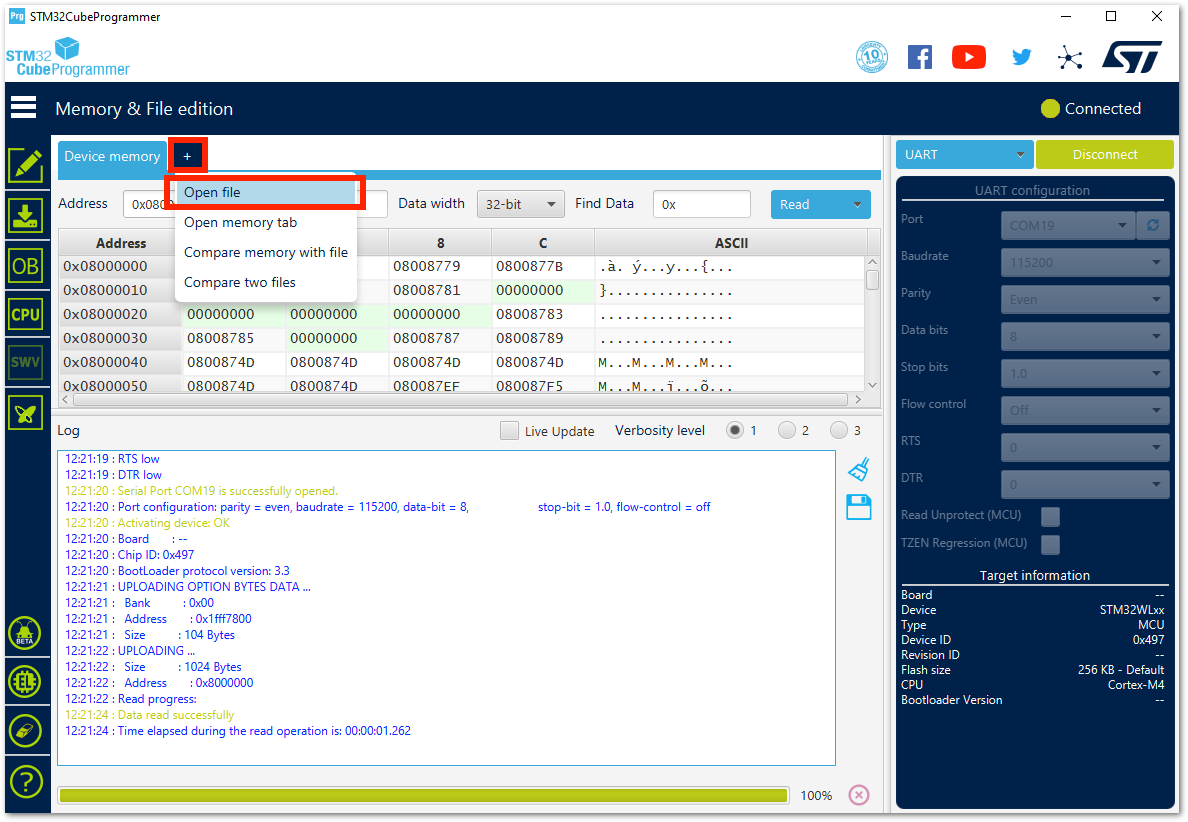Choose Open memory tab menu entry
The width and height of the screenshot is (1188, 822).
[x=265, y=222]
